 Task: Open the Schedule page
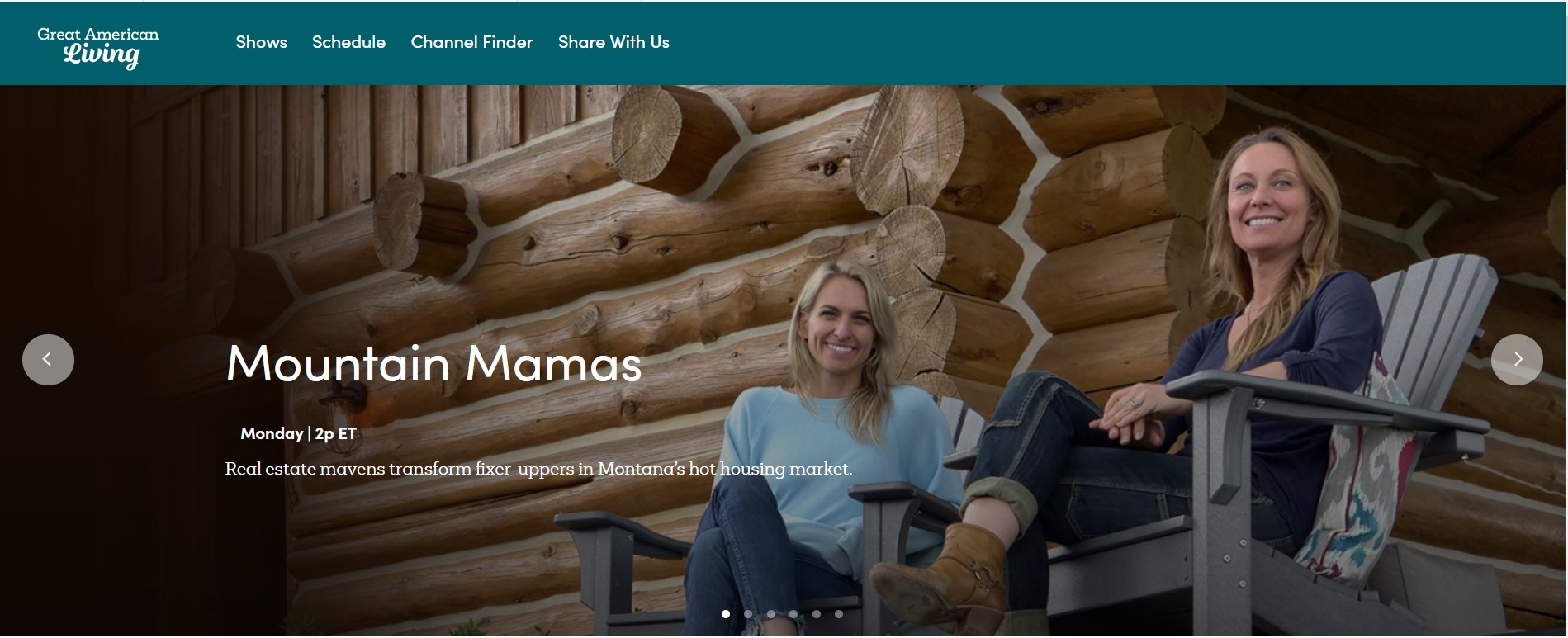pyautogui.click(x=348, y=42)
